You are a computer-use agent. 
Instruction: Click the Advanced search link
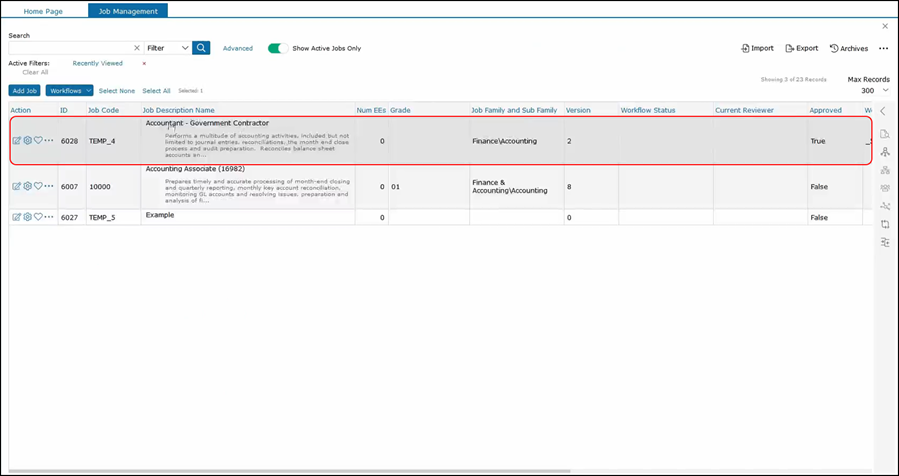[x=237, y=48]
